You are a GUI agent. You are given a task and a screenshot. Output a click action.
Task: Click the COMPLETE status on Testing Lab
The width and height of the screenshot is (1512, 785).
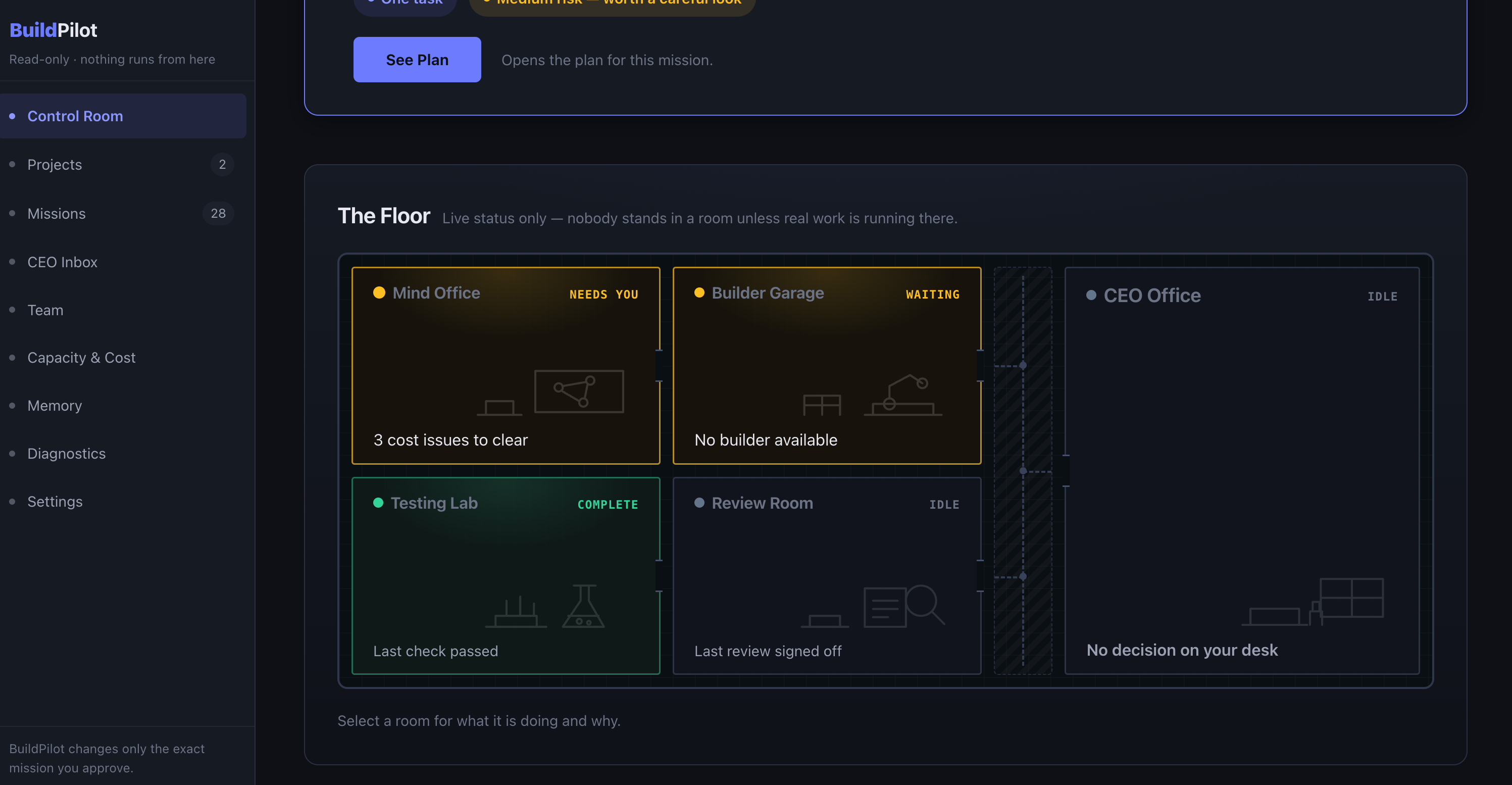point(608,505)
